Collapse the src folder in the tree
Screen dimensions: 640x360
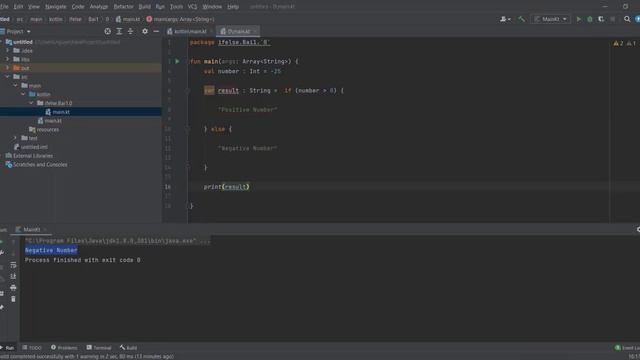7,77
